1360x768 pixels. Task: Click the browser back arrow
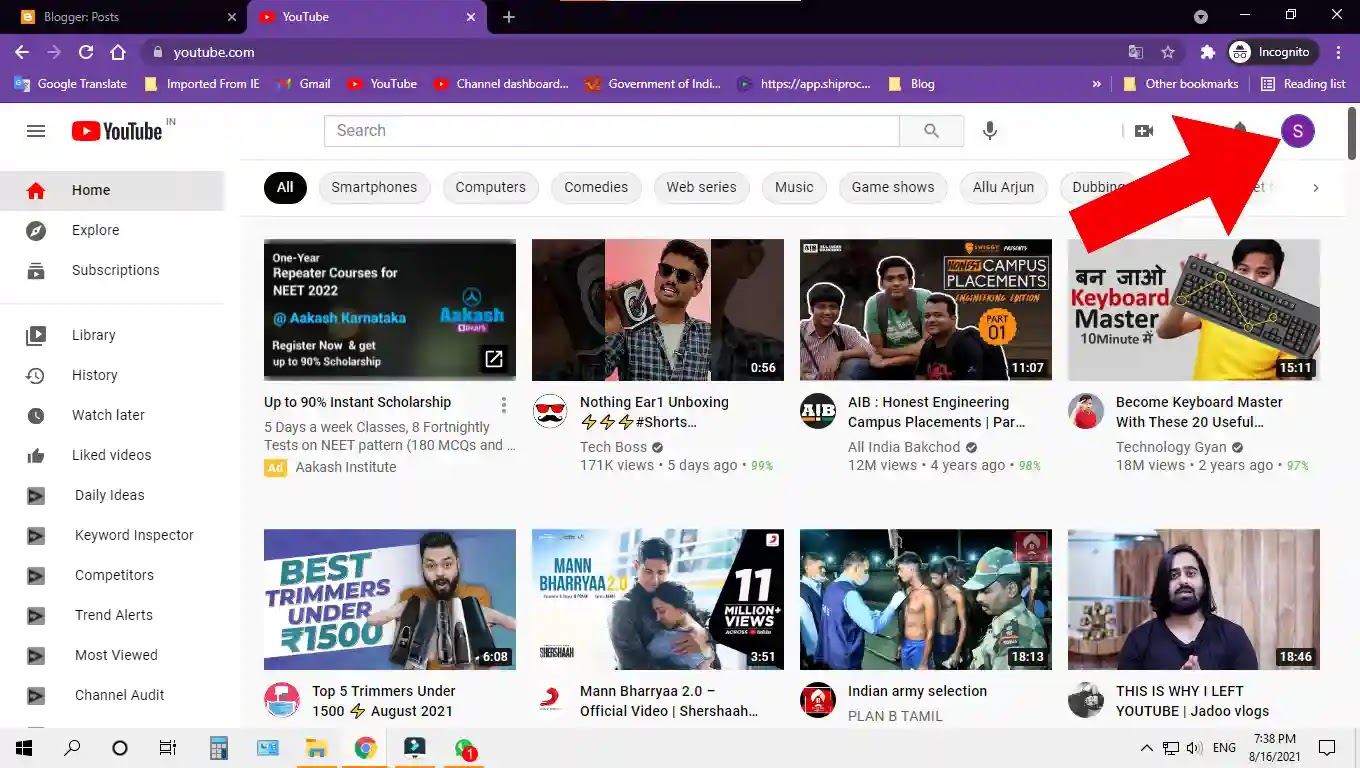pyautogui.click(x=22, y=52)
